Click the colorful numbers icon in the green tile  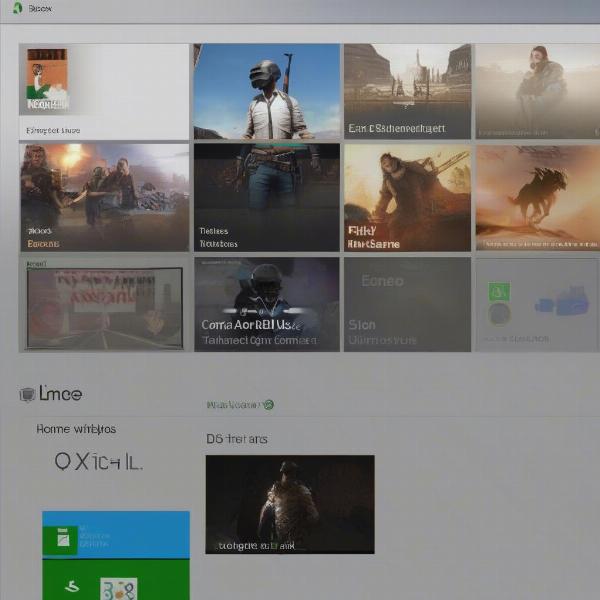pyautogui.click(x=119, y=589)
